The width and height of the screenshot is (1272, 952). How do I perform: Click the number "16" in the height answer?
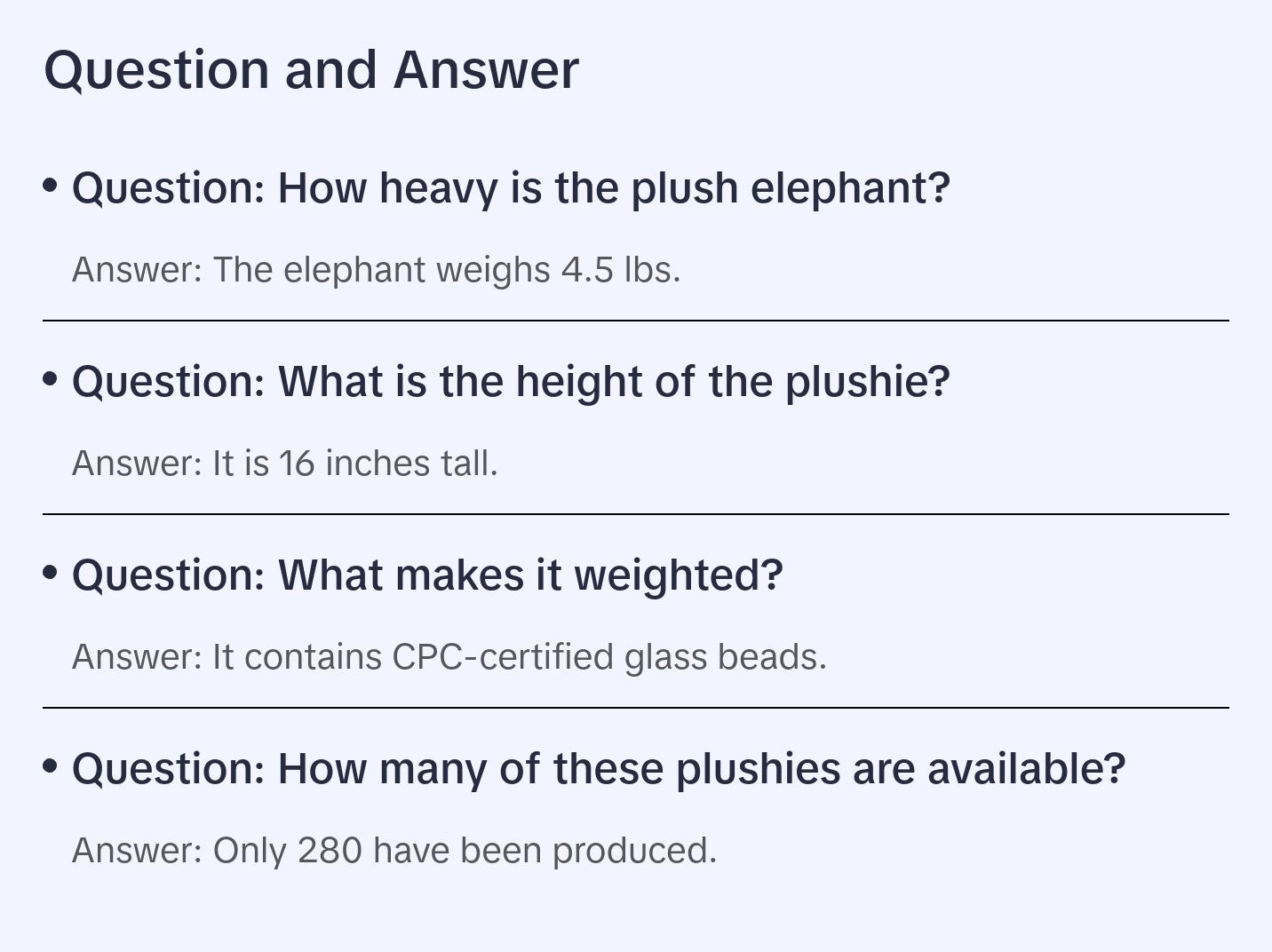pyautogui.click(x=297, y=464)
